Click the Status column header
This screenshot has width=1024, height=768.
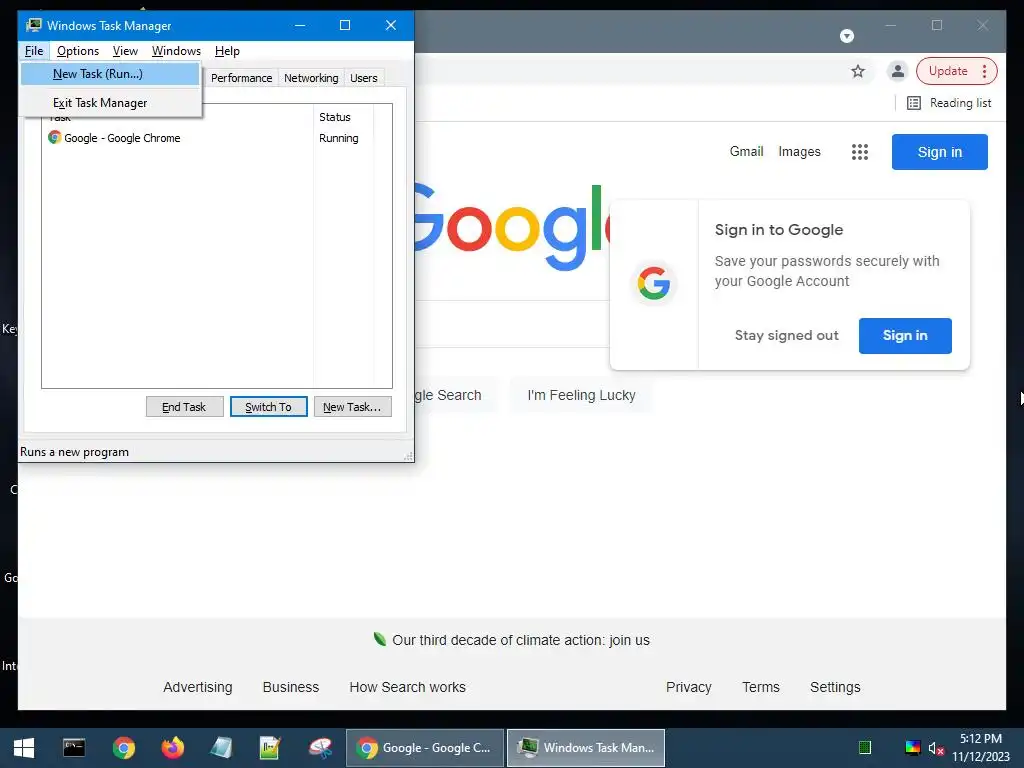[x=343, y=117]
